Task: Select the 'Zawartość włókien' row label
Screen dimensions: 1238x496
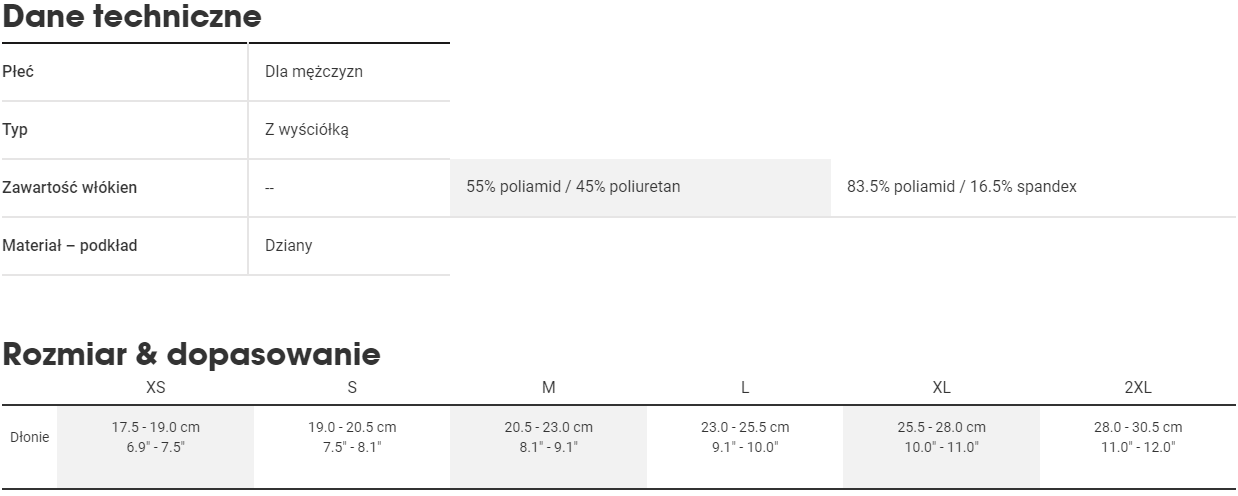Action: pyautogui.click(x=70, y=187)
